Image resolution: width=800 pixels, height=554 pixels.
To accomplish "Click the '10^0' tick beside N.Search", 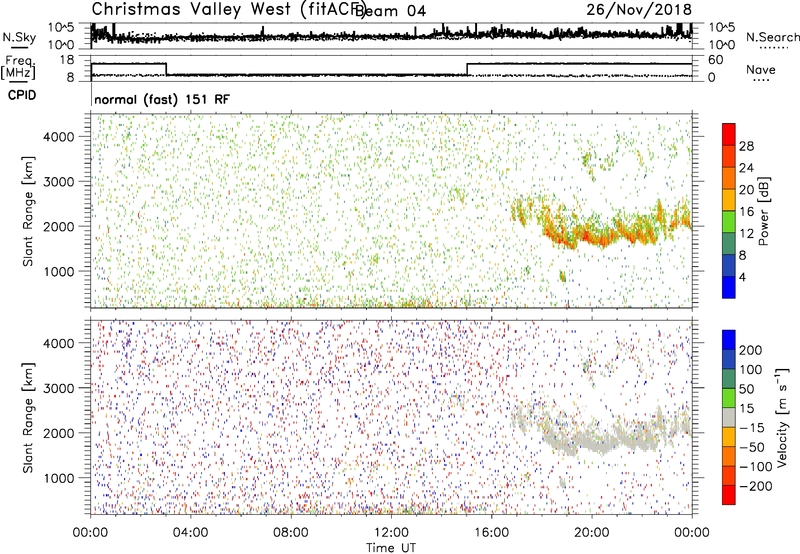I will click(722, 45).
